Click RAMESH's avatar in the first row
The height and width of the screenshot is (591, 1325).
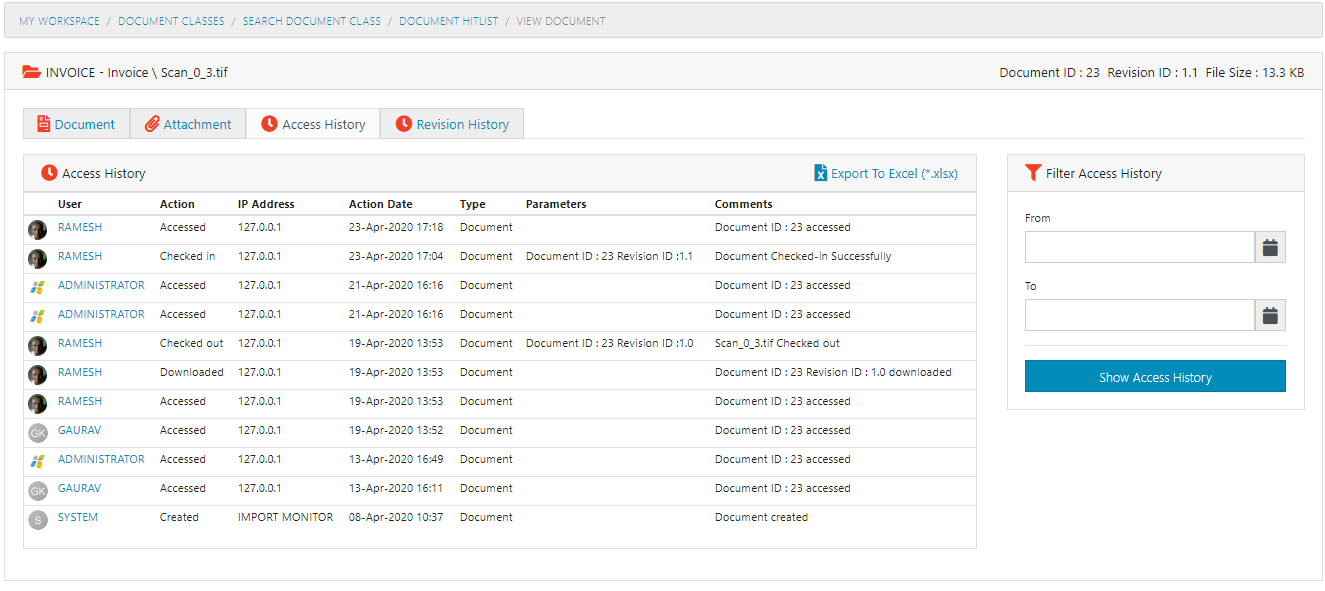point(37,228)
